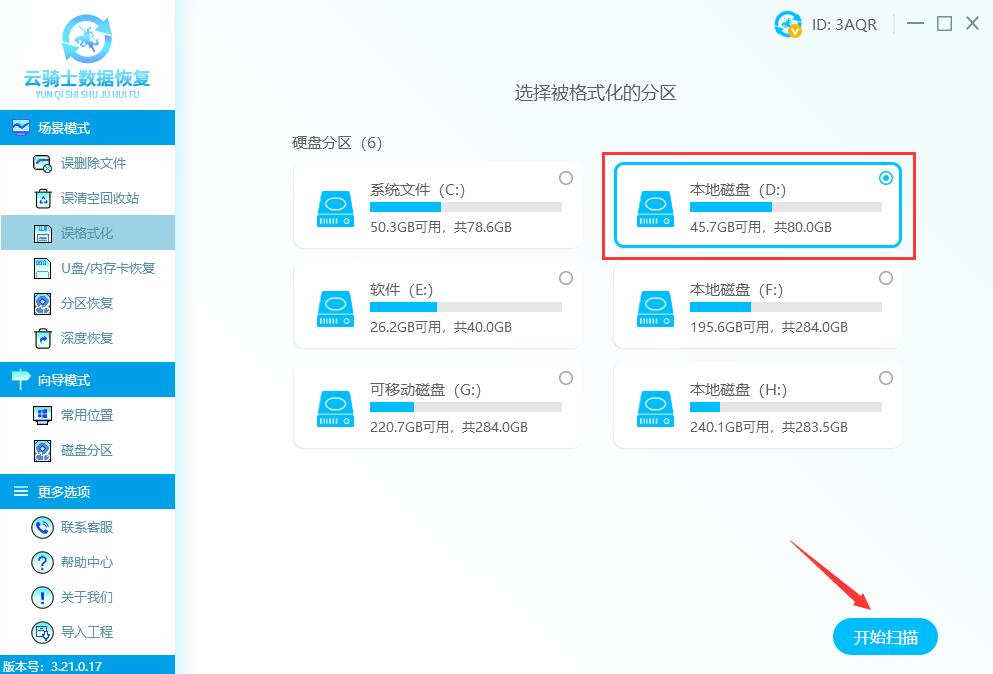
Task: Open 常用位置 in wizard mode
Action: [87, 415]
